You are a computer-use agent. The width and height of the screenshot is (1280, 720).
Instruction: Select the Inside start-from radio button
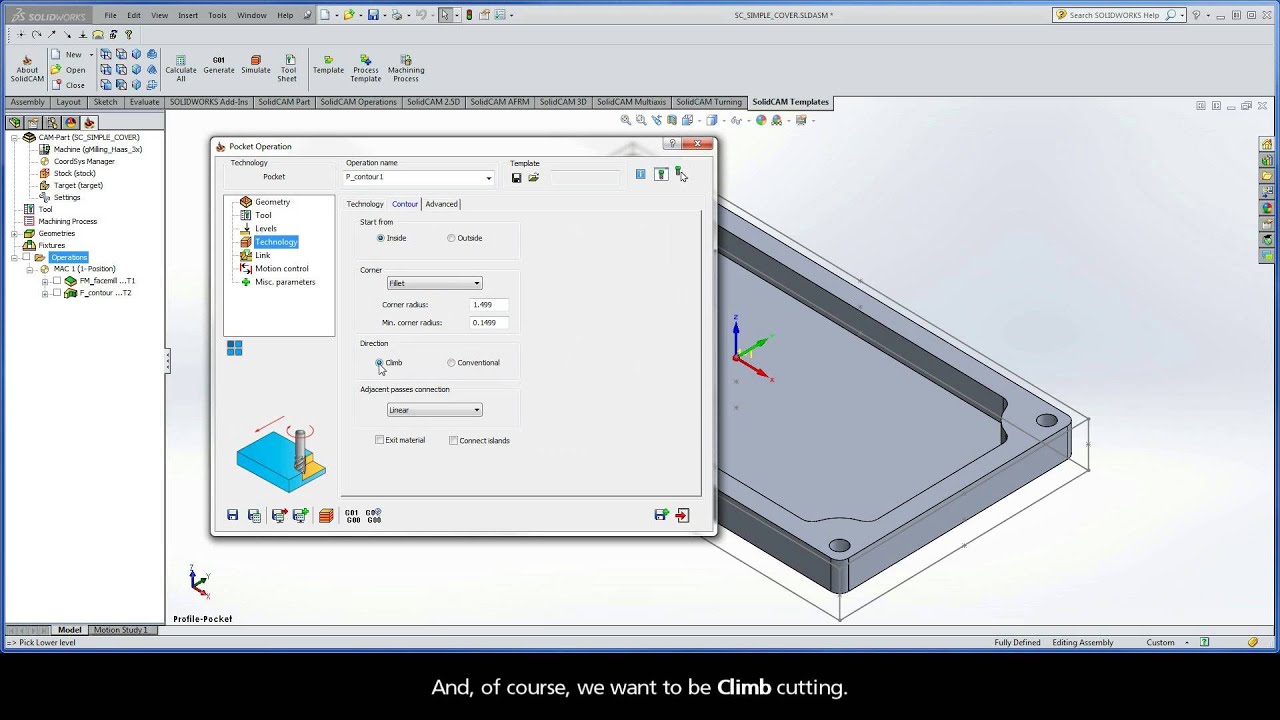click(x=380, y=238)
